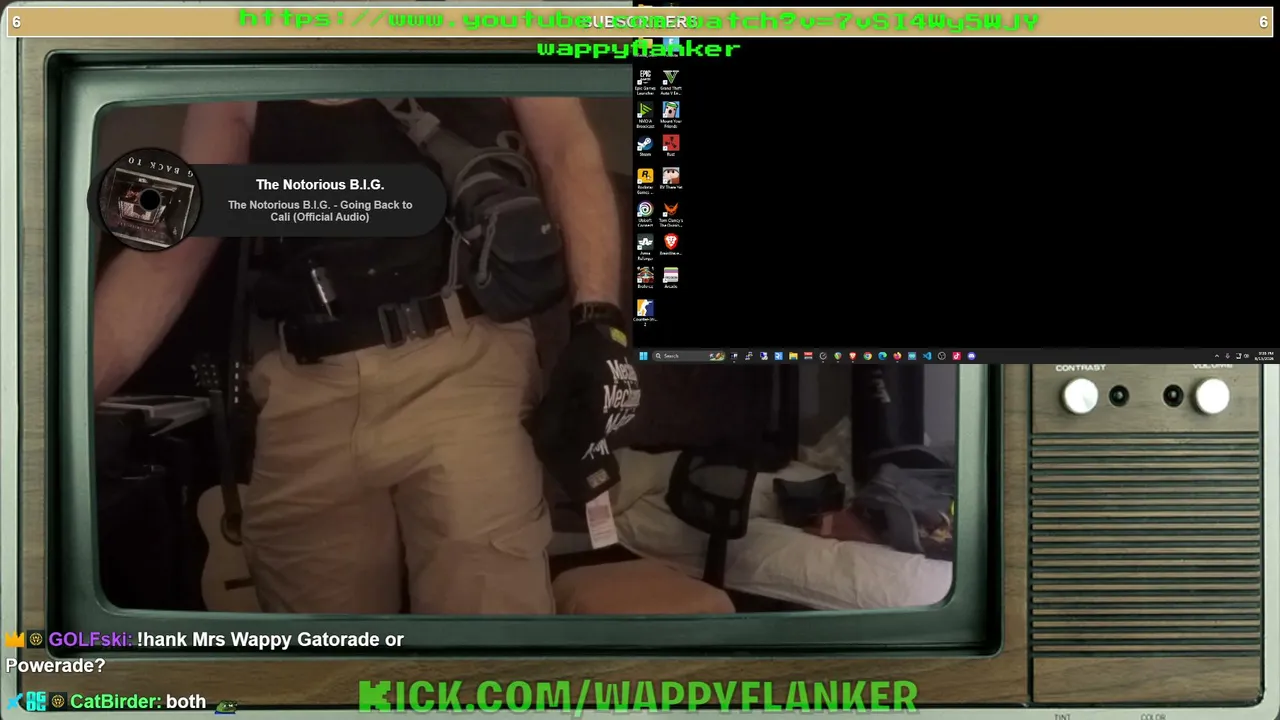This screenshot has height=720, width=1280.
Task: Click the KICK.COM/WAPPYFLANKER banner text
Action: (638, 698)
